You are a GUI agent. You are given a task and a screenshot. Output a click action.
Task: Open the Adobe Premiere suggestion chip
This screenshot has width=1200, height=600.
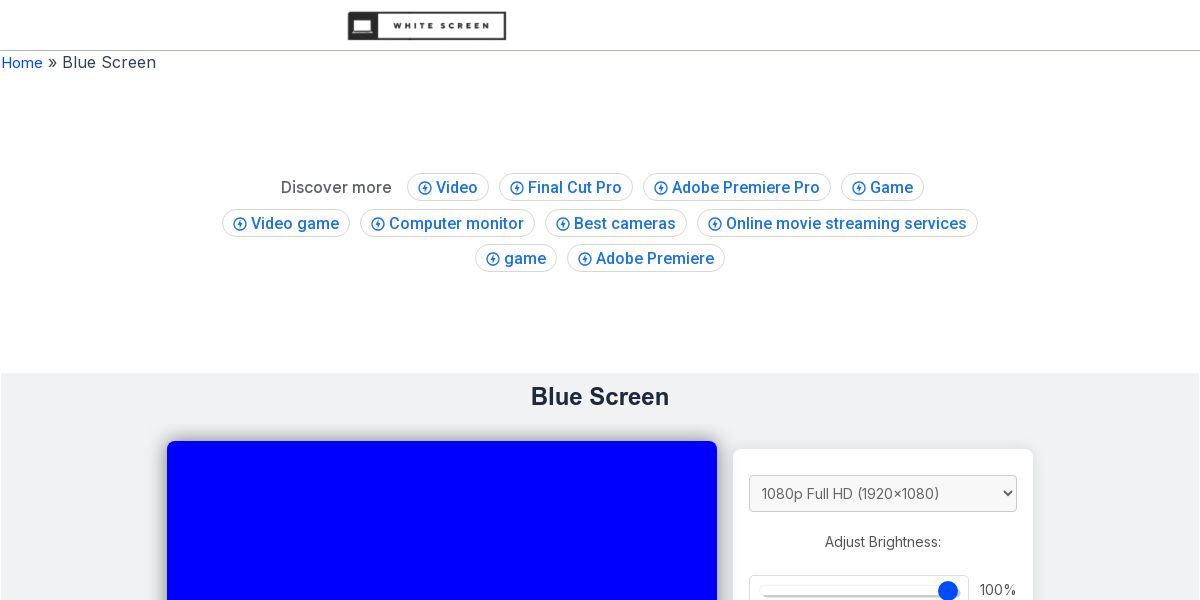pos(646,258)
